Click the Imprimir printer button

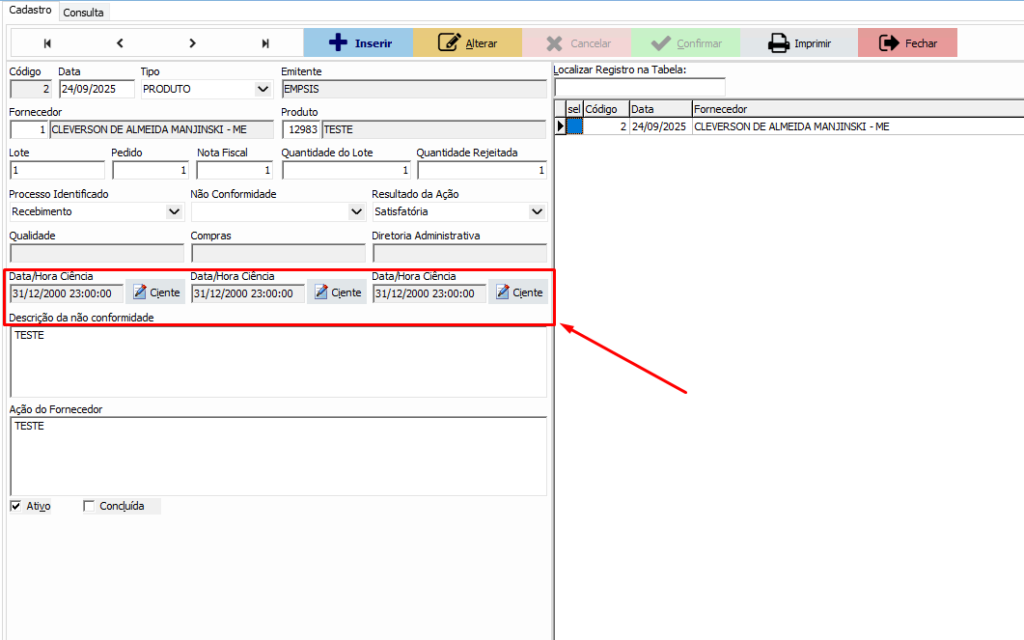[798, 43]
